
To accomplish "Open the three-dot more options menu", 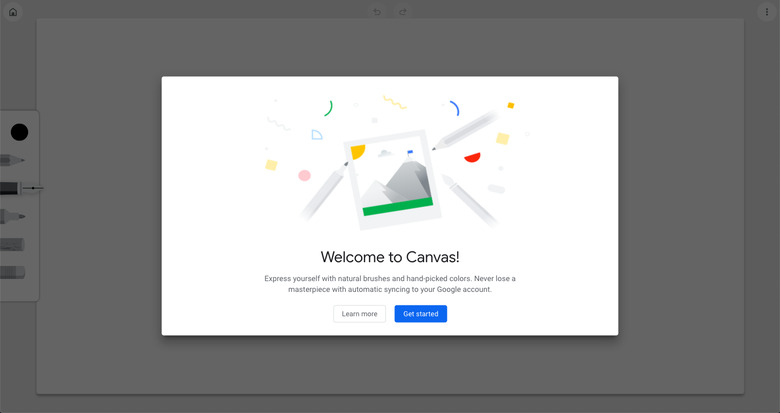I will pyautogui.click(x=767, y=12).
